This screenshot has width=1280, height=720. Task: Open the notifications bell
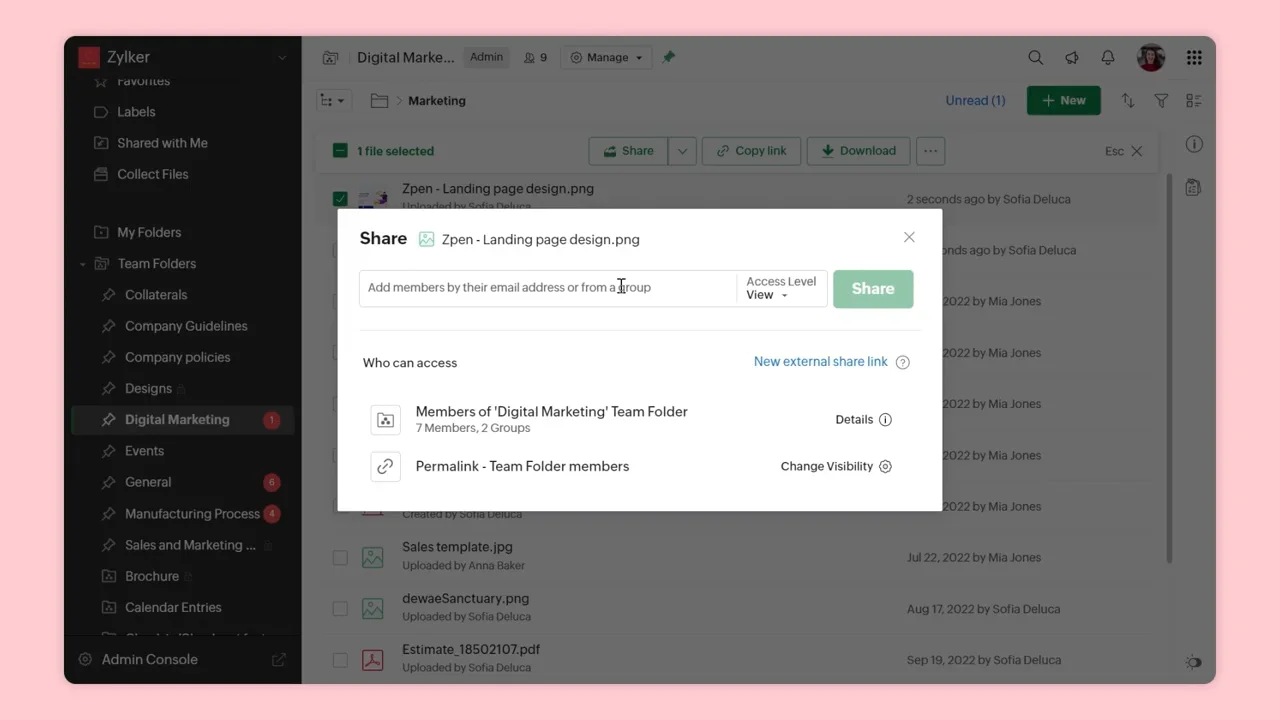pyautogui.click(x=1108, y=58)
